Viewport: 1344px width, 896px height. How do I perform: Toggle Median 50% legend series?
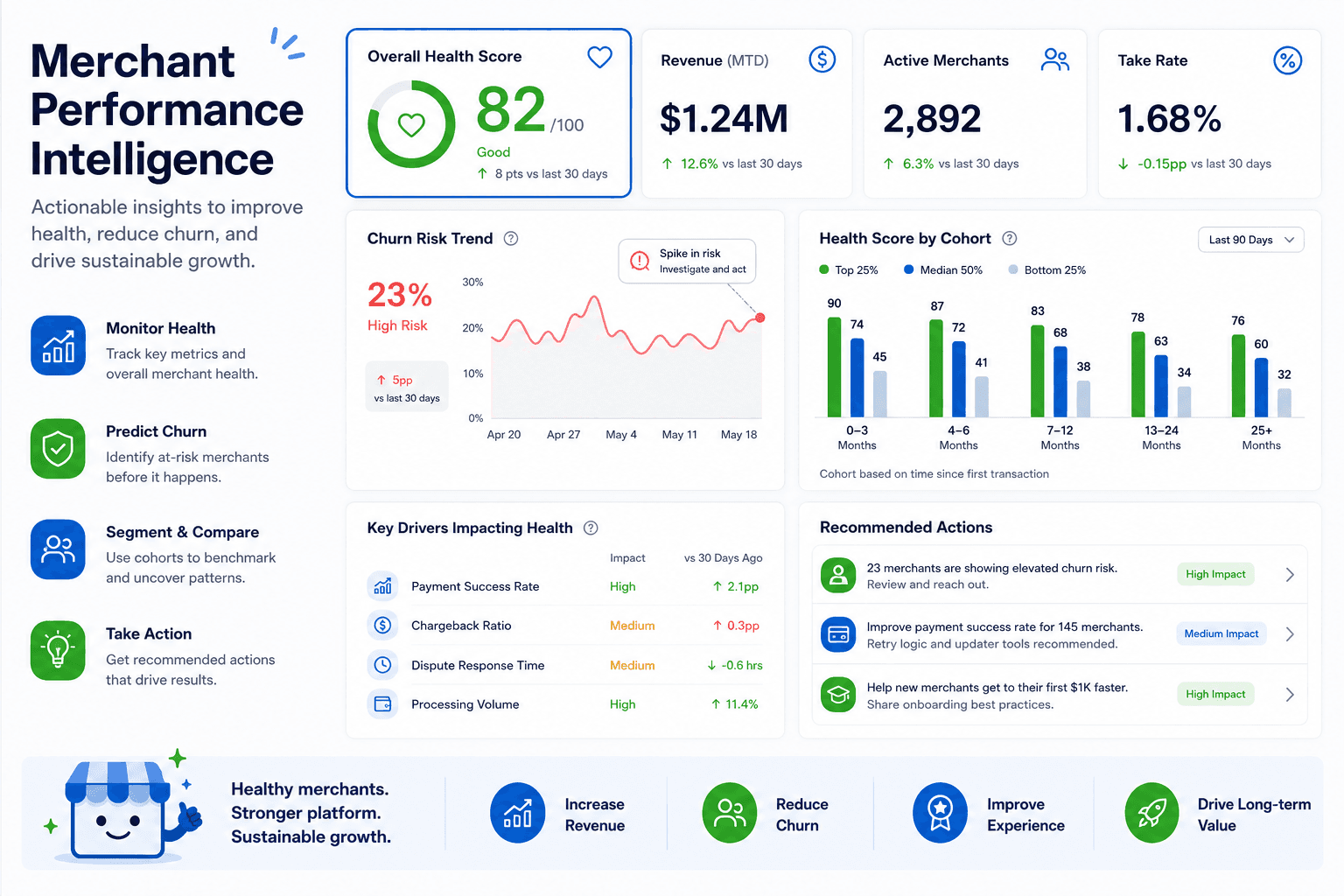coord(942,269)
